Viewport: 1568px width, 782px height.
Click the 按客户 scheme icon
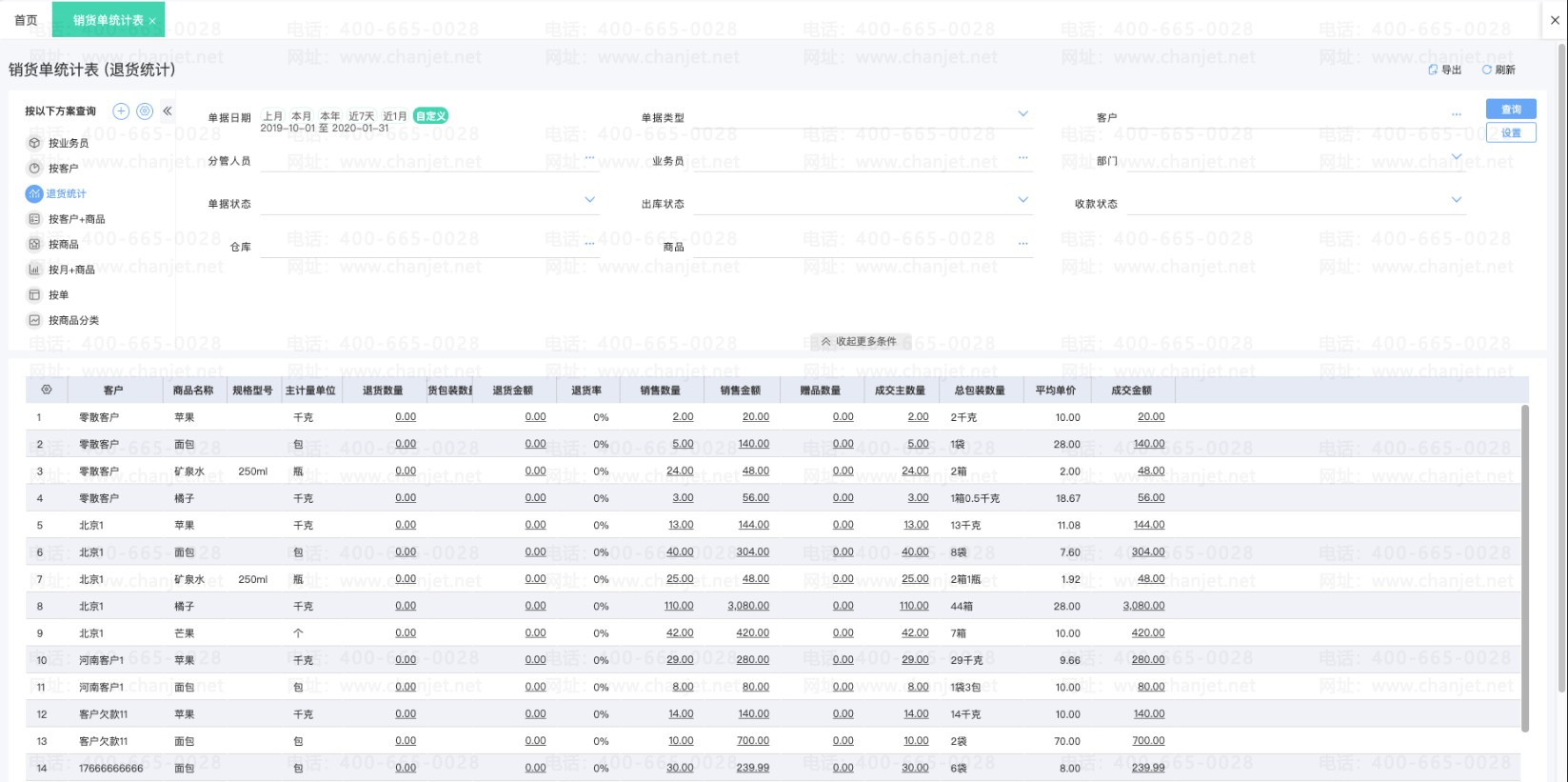34,169
